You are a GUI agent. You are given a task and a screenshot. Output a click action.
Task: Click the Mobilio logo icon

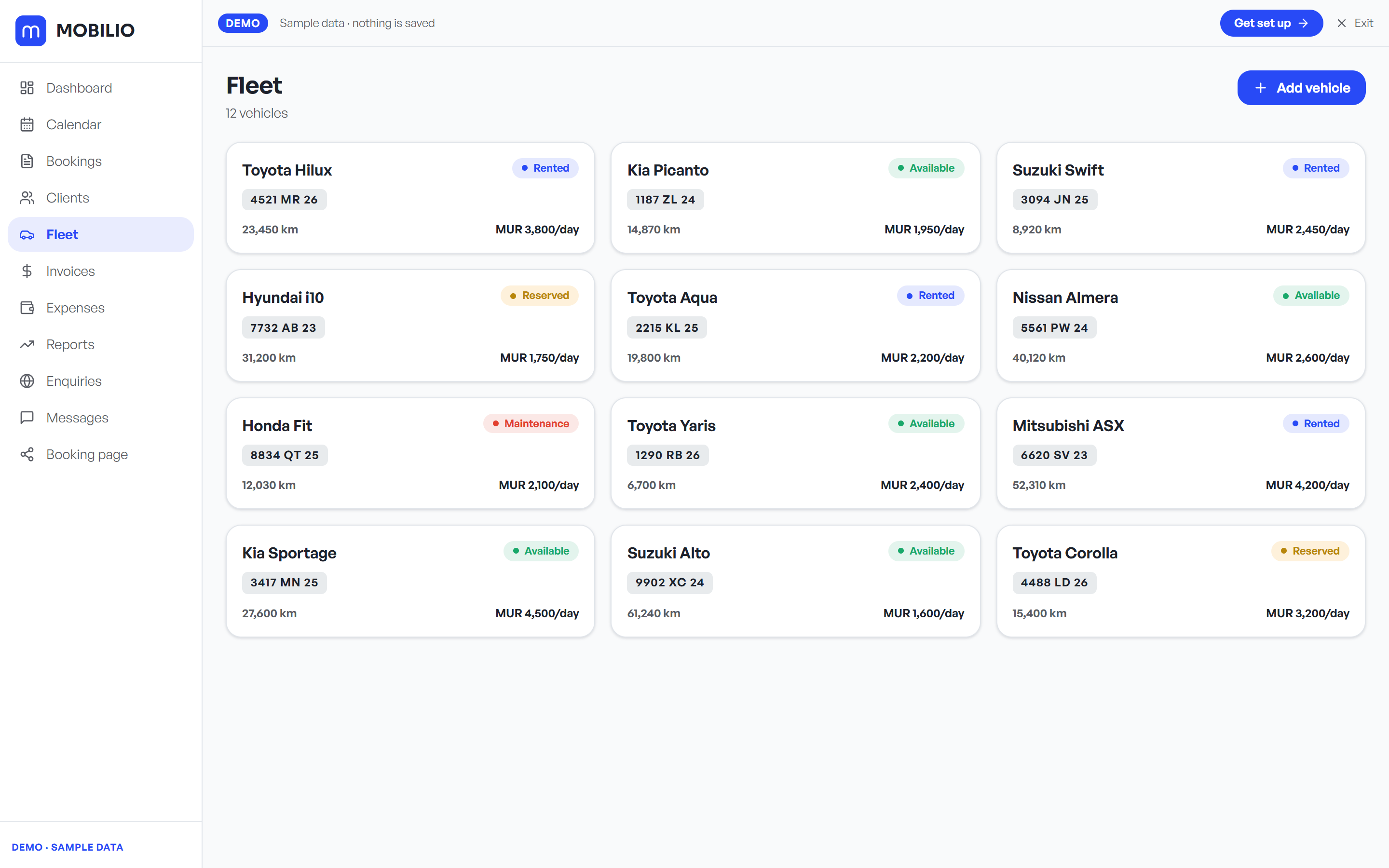pos(30,30)
